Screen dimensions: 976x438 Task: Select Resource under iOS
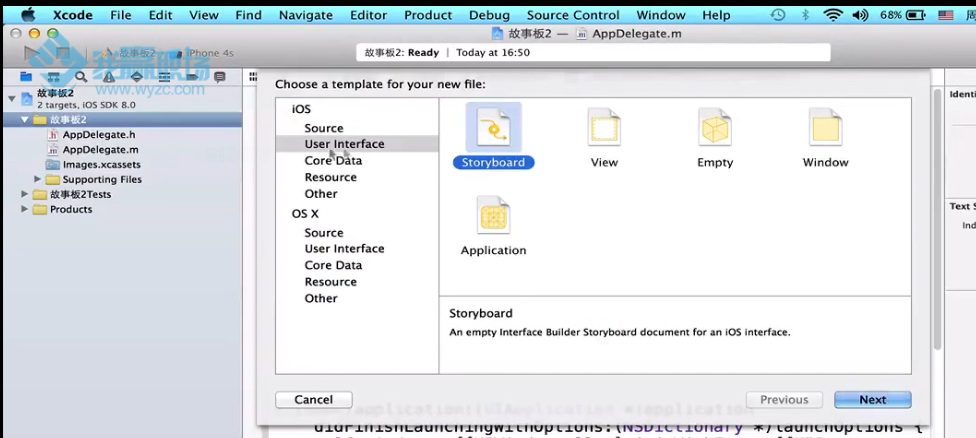point(331,177)
